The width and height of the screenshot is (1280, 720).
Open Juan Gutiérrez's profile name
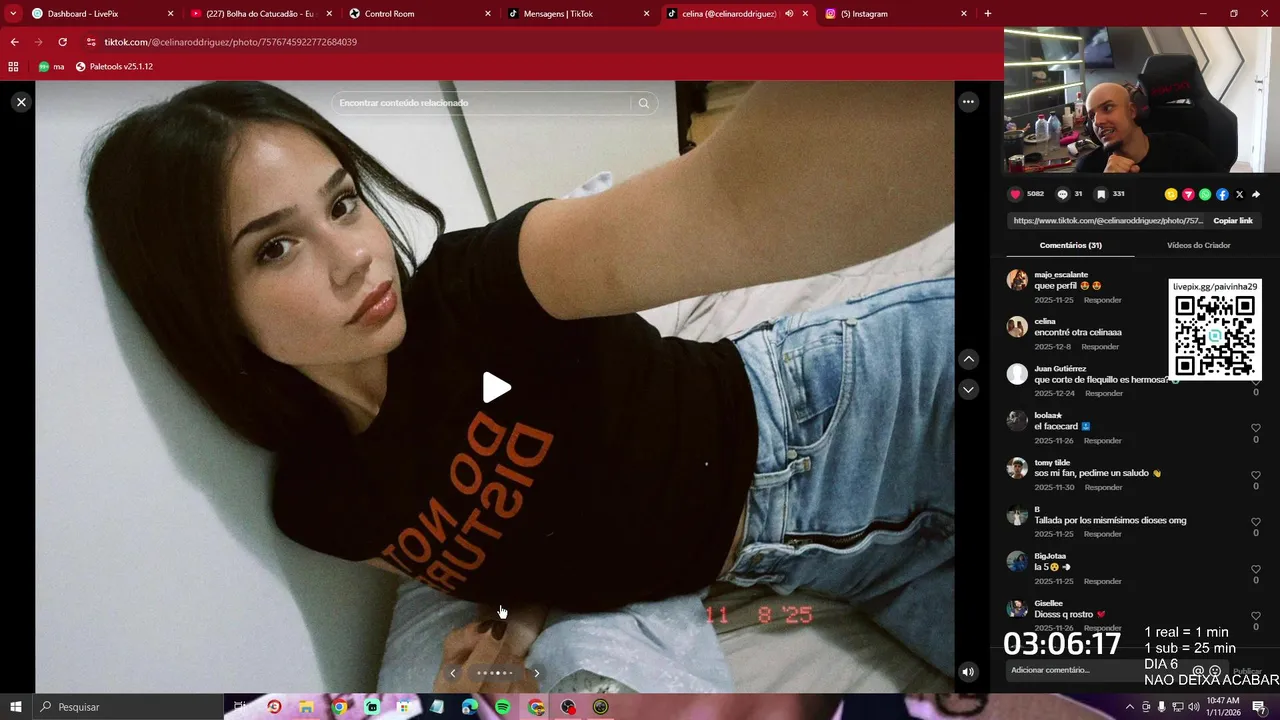pyautogui.click(x=1060, y=368)
